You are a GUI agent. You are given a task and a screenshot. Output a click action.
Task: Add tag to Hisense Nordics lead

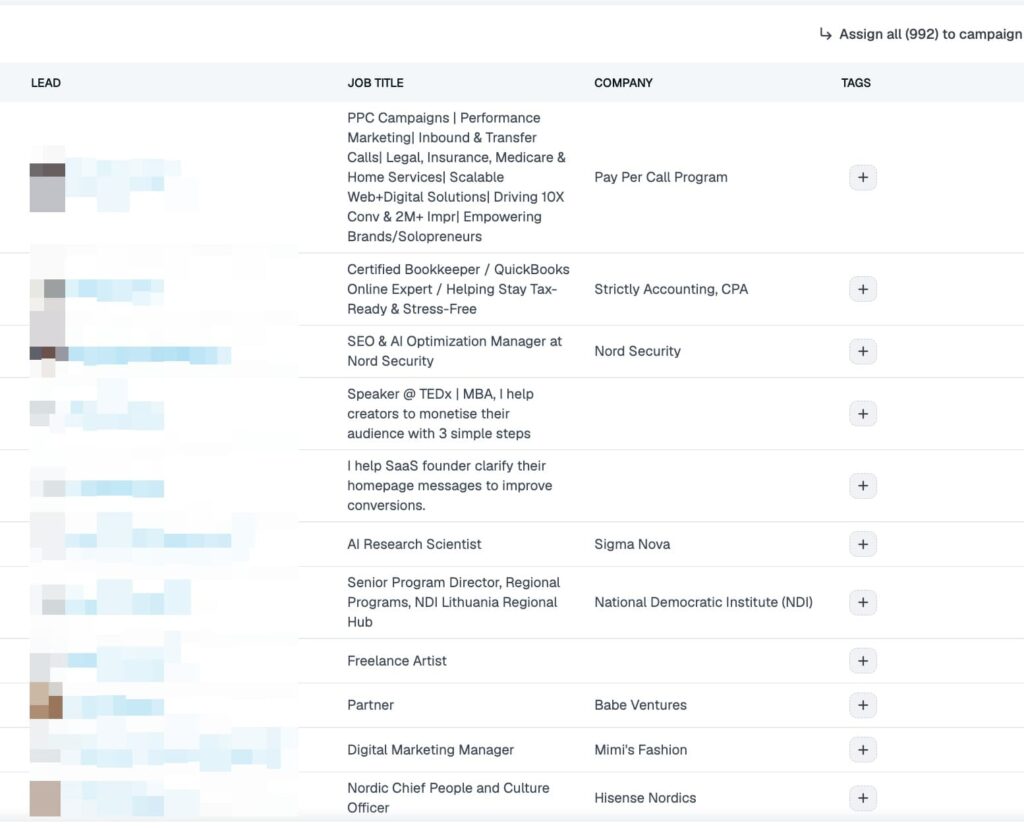tap(863, 798)
